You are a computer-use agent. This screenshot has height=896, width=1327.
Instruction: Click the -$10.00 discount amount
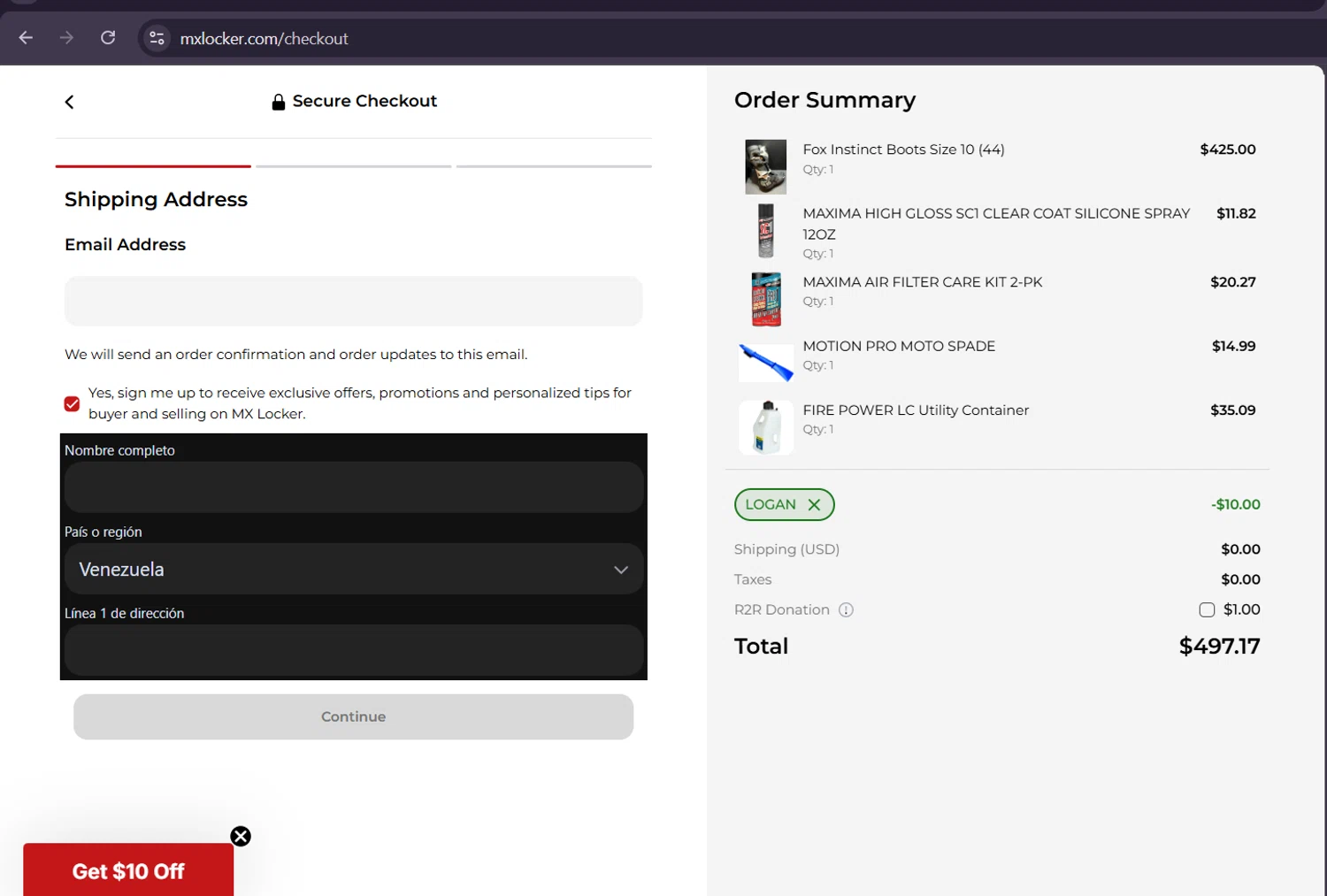[x=1235, y=504]
